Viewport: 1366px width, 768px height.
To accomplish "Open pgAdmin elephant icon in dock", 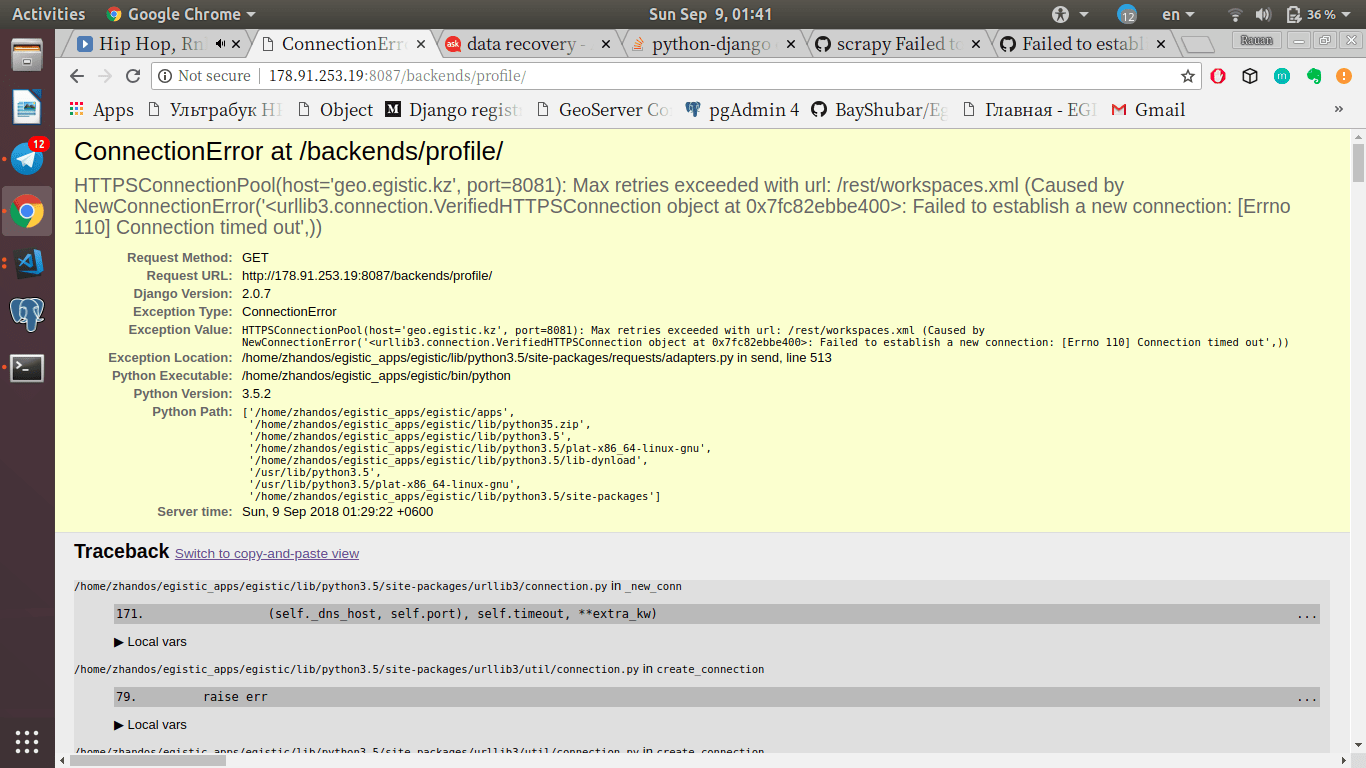I will 27,315.
